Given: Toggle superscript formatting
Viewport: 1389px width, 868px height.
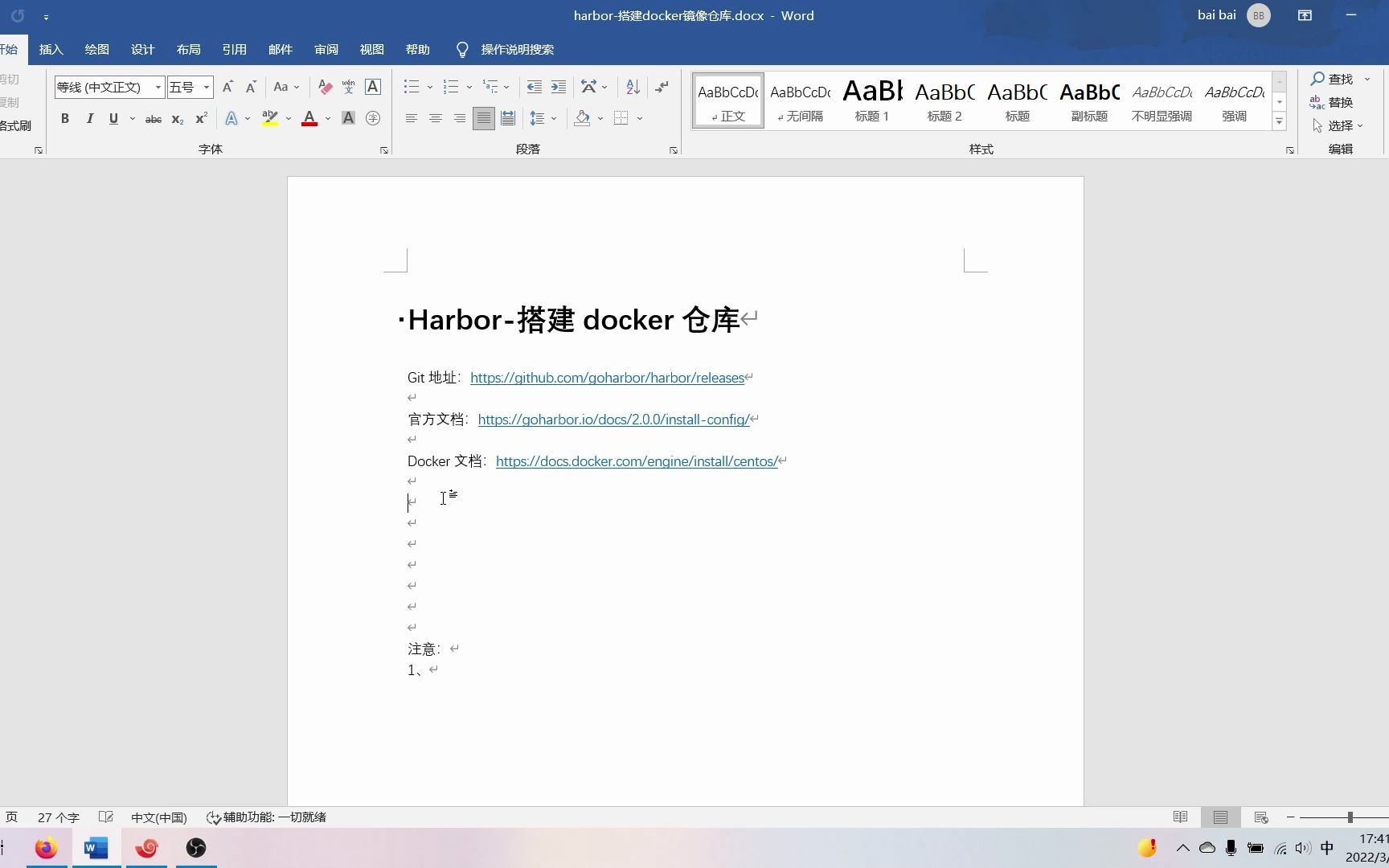Looking at the screenshot, I should pos(202,119).
